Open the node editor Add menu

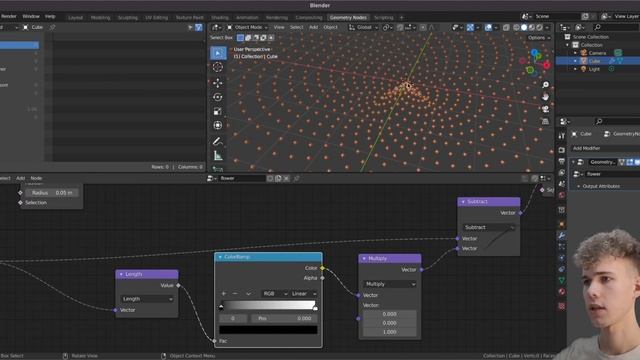(20, 178)
